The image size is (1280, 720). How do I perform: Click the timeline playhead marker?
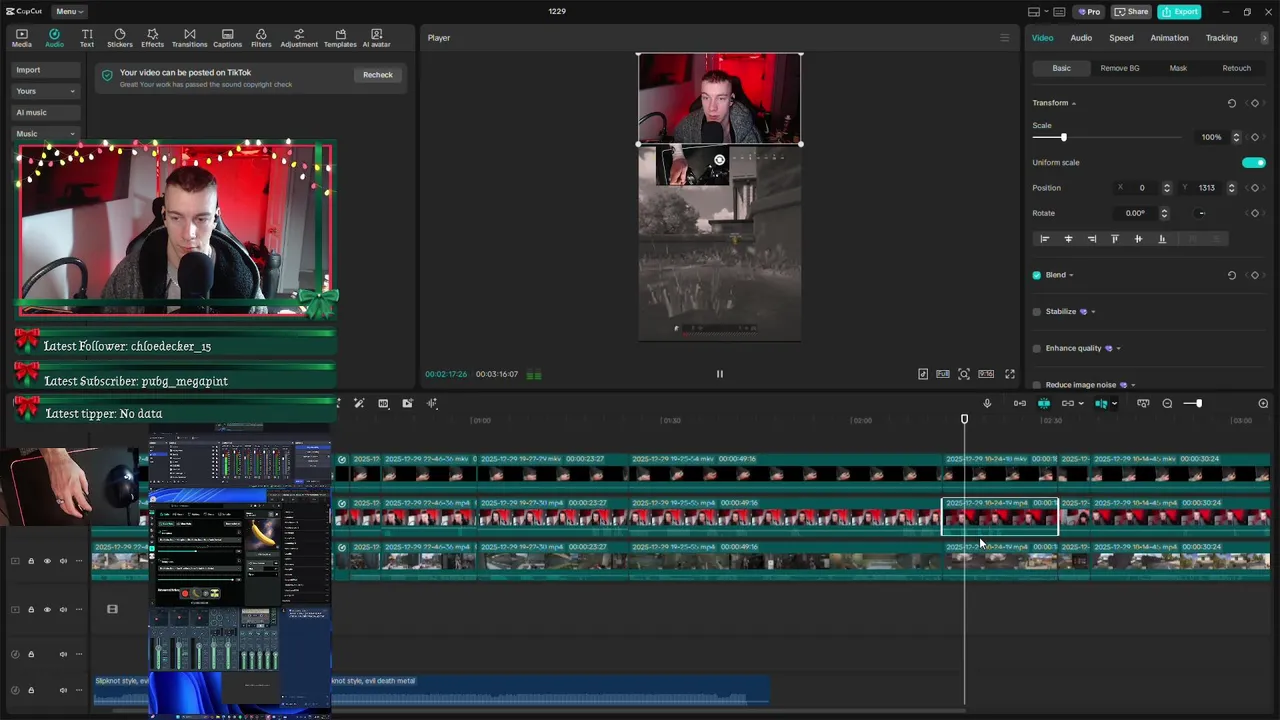tap(965, 420)
